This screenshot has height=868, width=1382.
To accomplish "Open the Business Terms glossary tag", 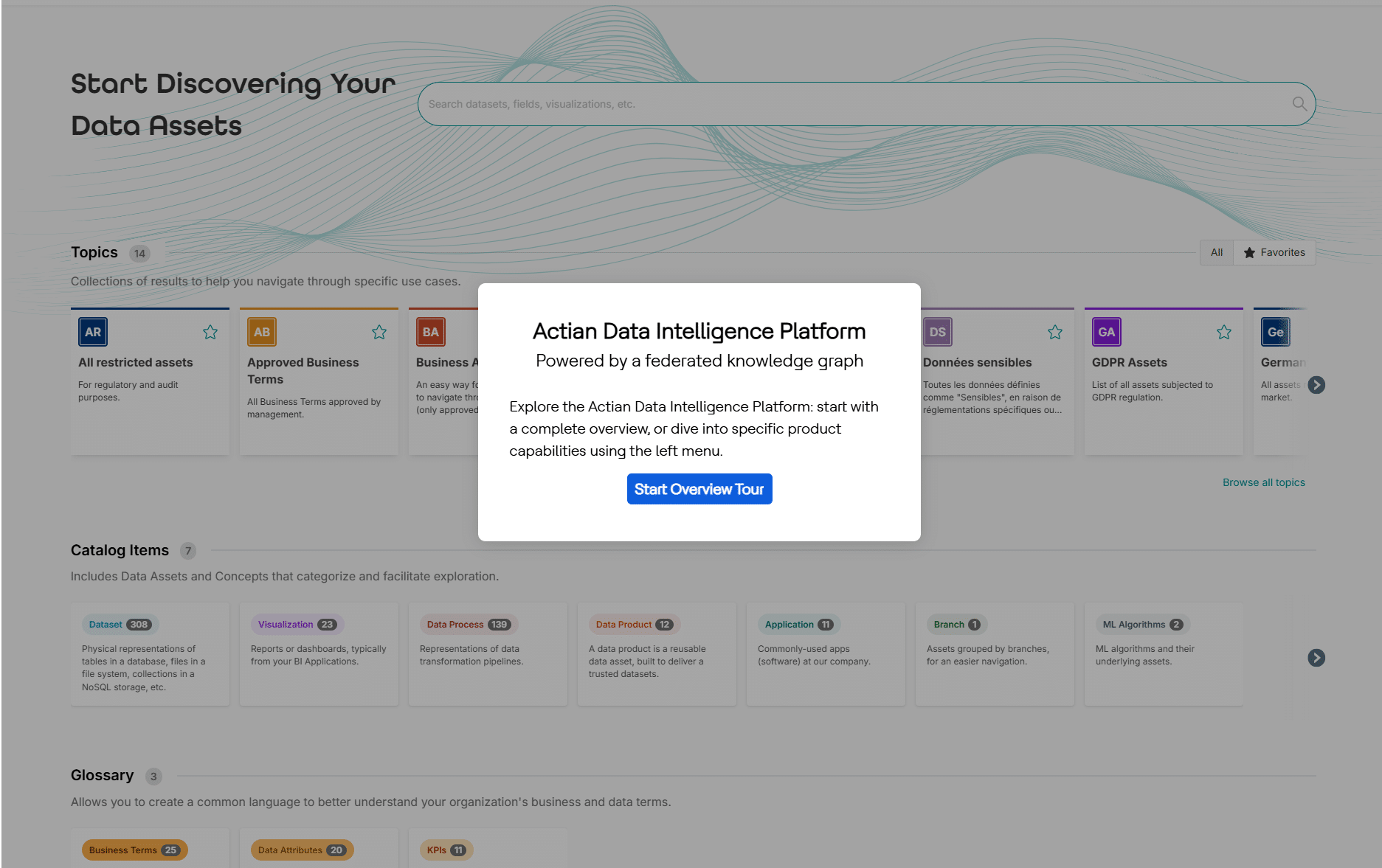I will 134,850.
